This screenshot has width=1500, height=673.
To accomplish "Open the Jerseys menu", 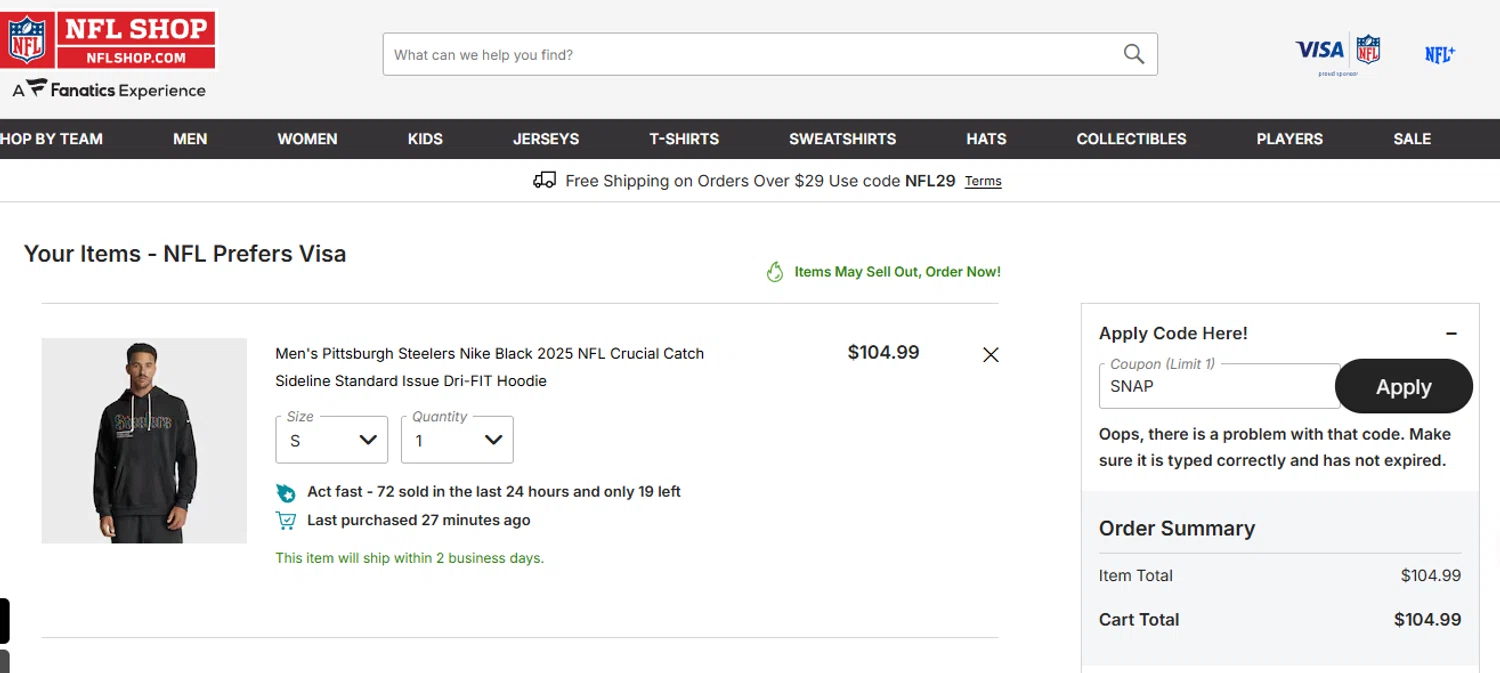I will point(546,139).
